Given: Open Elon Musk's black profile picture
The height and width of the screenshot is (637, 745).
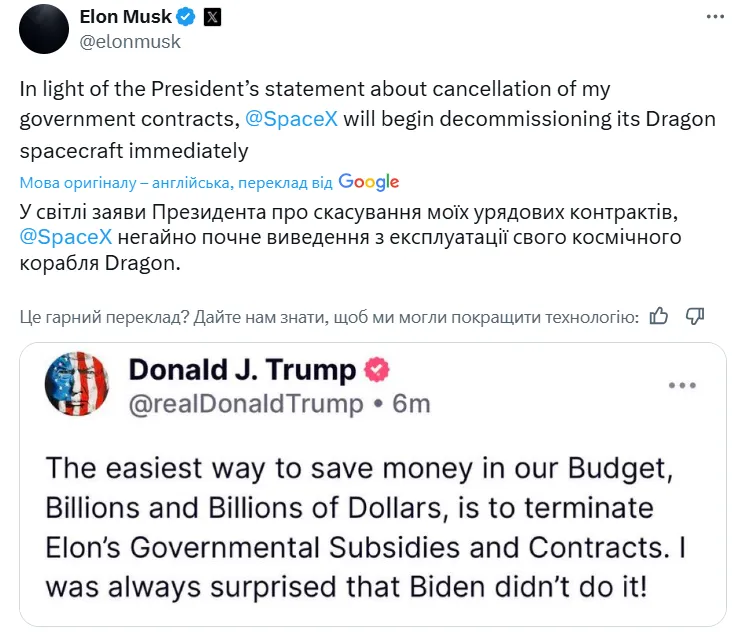Looking at the screenshot, I should tap(43, 29).
